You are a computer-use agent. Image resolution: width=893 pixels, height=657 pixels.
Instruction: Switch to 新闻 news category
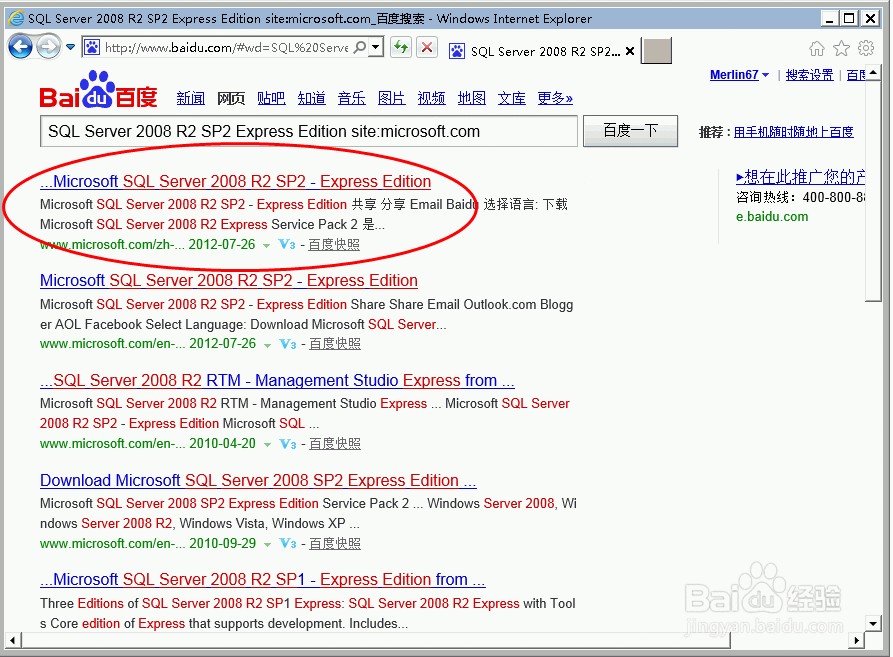190,98
